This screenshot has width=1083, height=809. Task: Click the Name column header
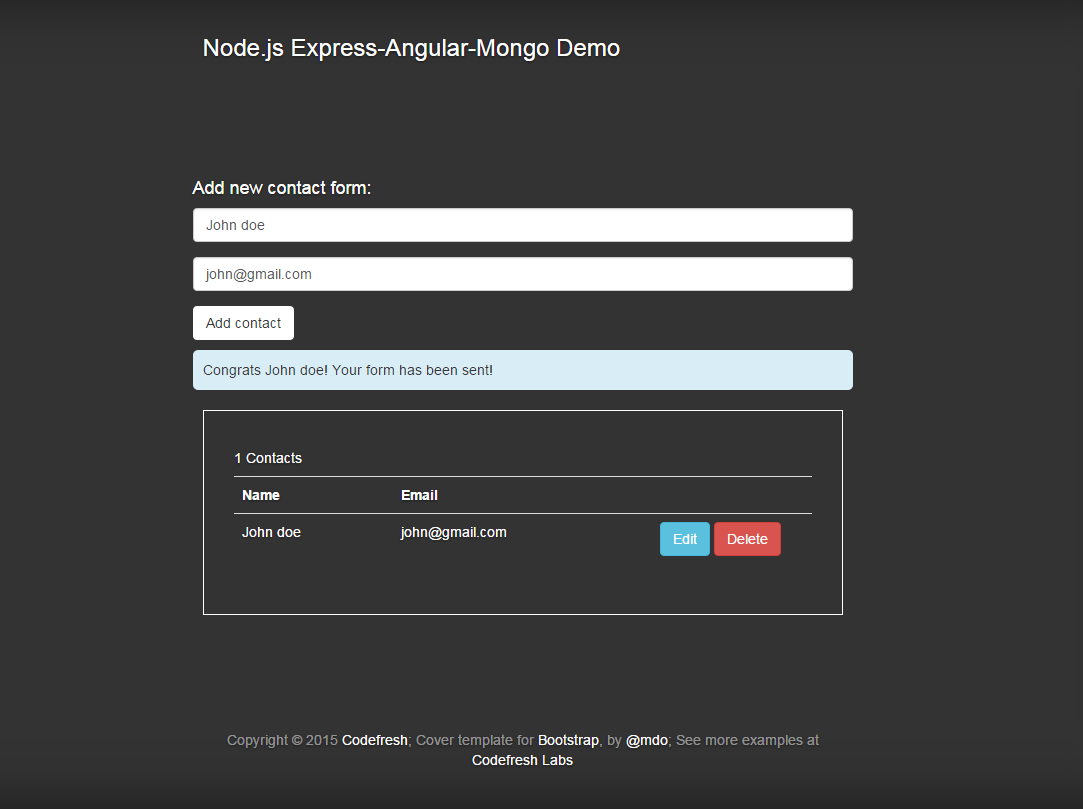point(260,495)
